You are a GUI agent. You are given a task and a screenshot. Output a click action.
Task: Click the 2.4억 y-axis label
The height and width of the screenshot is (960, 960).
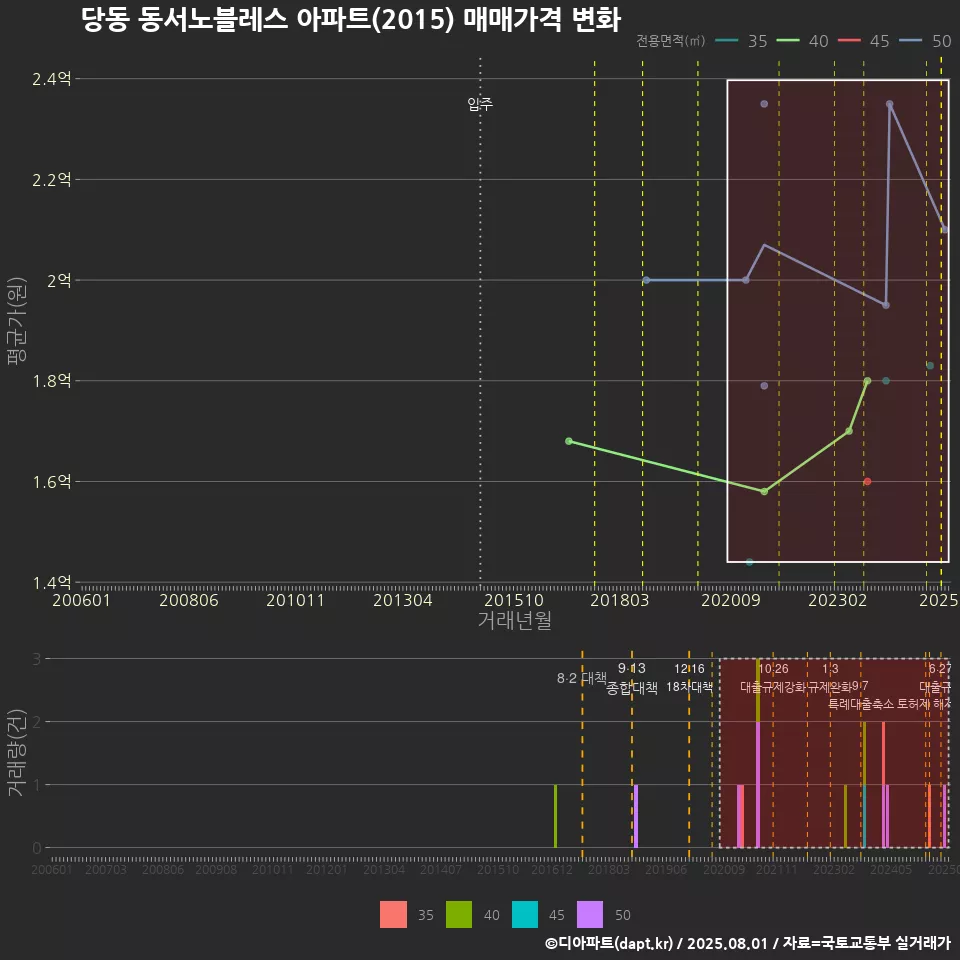[51, 79]
